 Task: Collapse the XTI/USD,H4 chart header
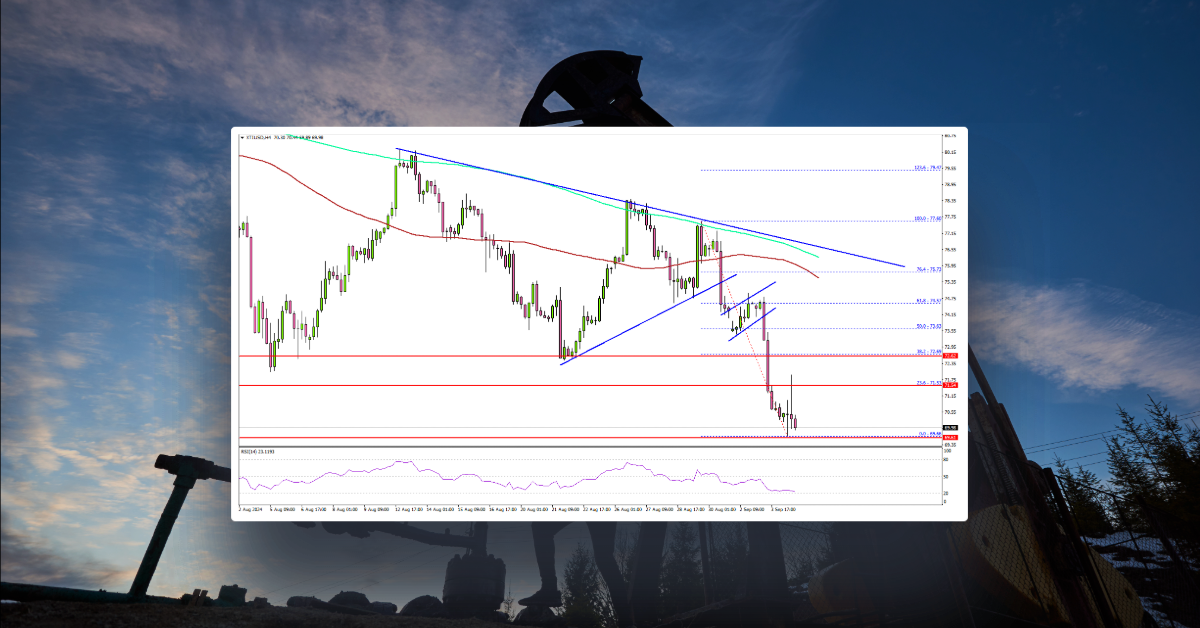[243, 137]
